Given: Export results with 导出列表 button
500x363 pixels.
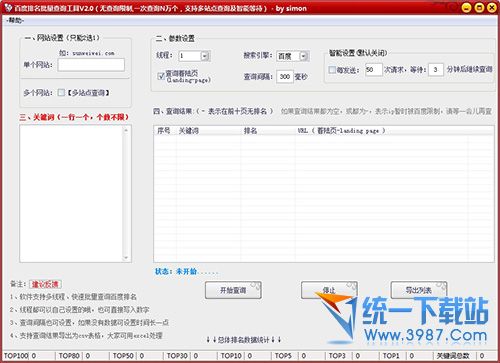Looking at the screenshot, I should pos(419,290).
